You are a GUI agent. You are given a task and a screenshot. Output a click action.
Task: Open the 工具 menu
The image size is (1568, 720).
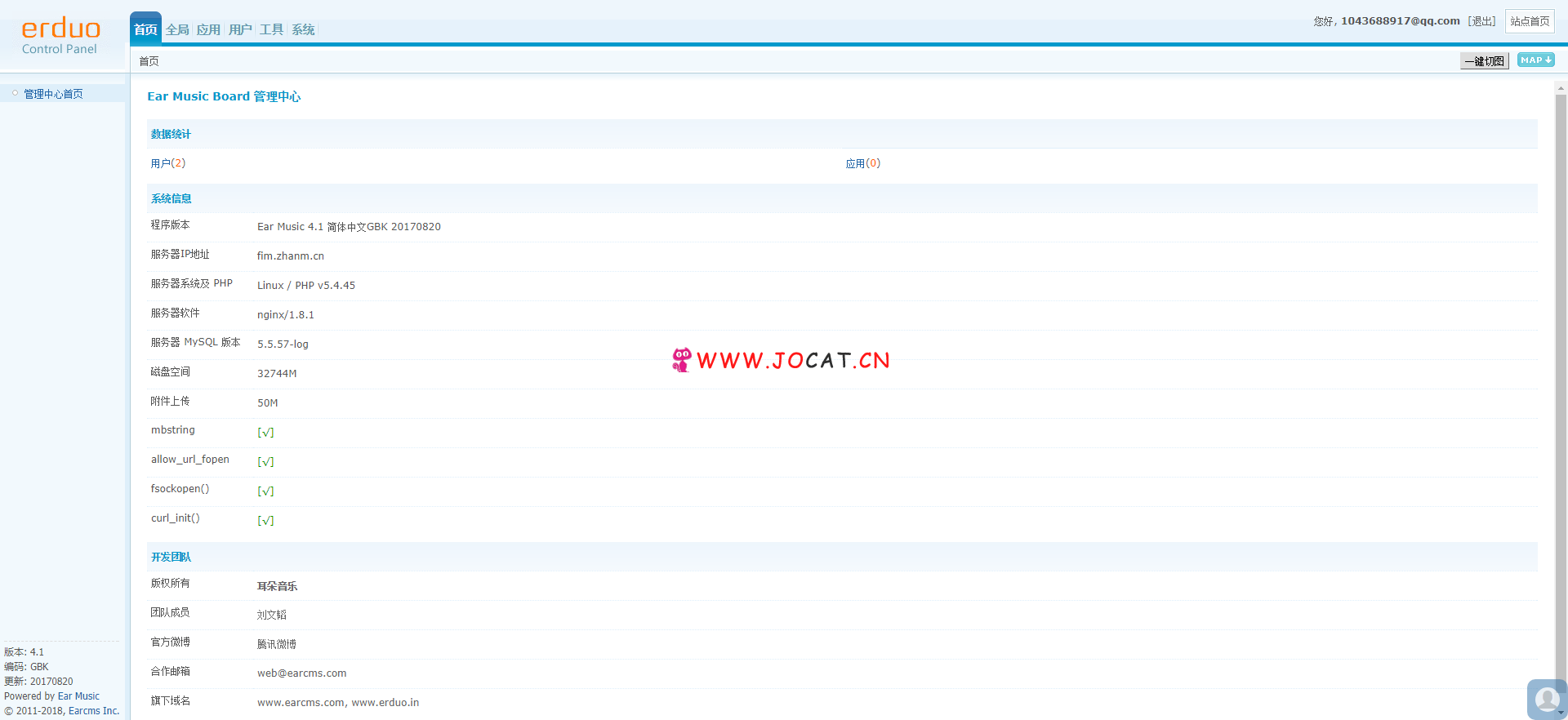(x=271, y=29)
